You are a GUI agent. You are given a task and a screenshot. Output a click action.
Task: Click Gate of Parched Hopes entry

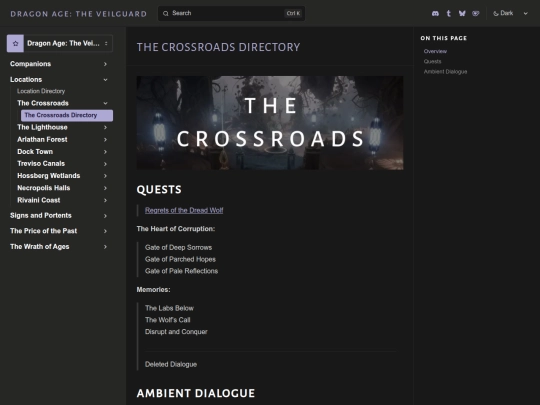click(x=180, y=259)
